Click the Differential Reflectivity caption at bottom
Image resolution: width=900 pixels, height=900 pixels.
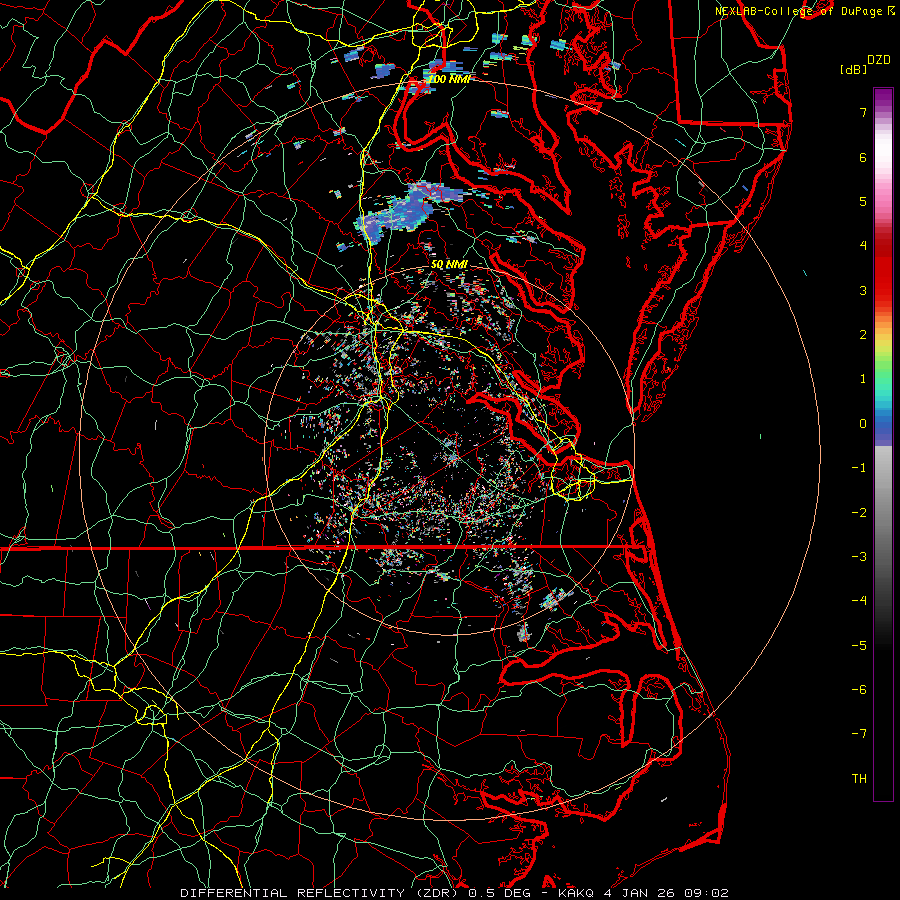[x=455, y=893]
